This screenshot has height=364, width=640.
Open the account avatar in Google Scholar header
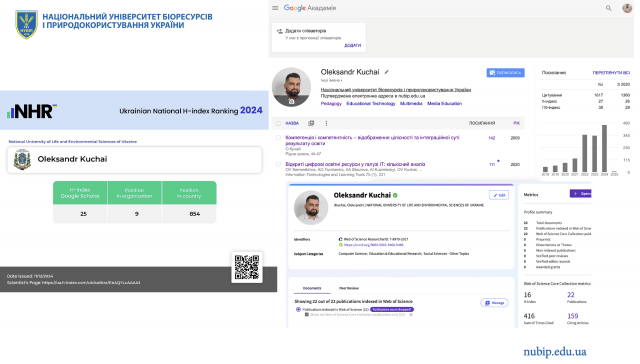pos(627,8)
